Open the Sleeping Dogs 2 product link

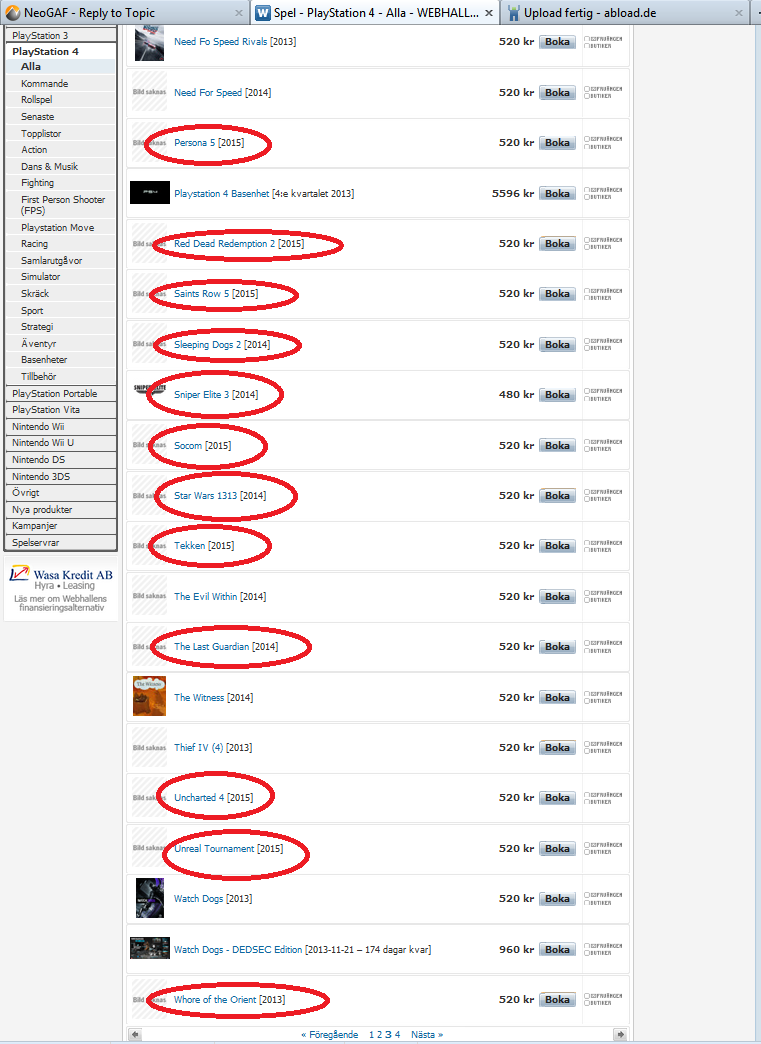pyautogui.click(x=207, y=344)
